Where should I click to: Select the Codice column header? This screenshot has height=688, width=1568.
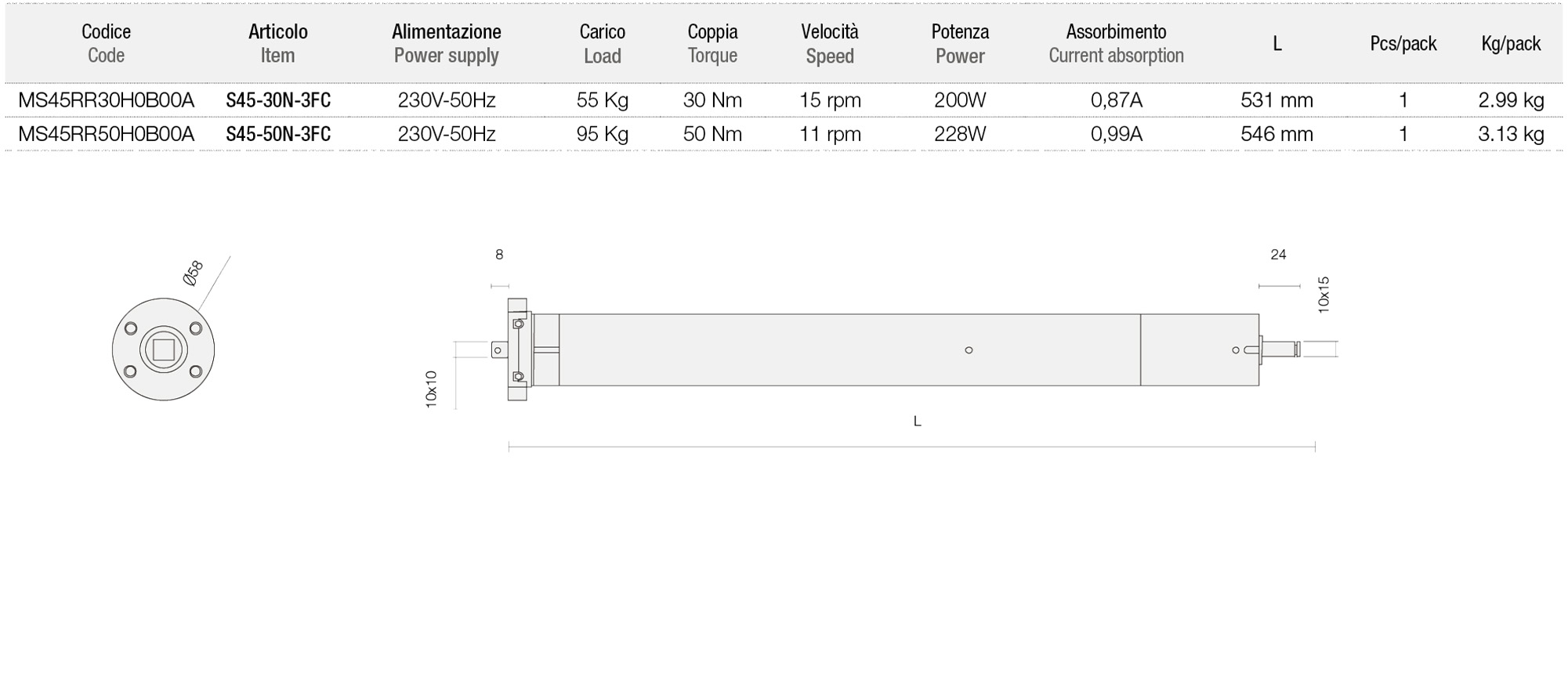click(x=106, y=43)
